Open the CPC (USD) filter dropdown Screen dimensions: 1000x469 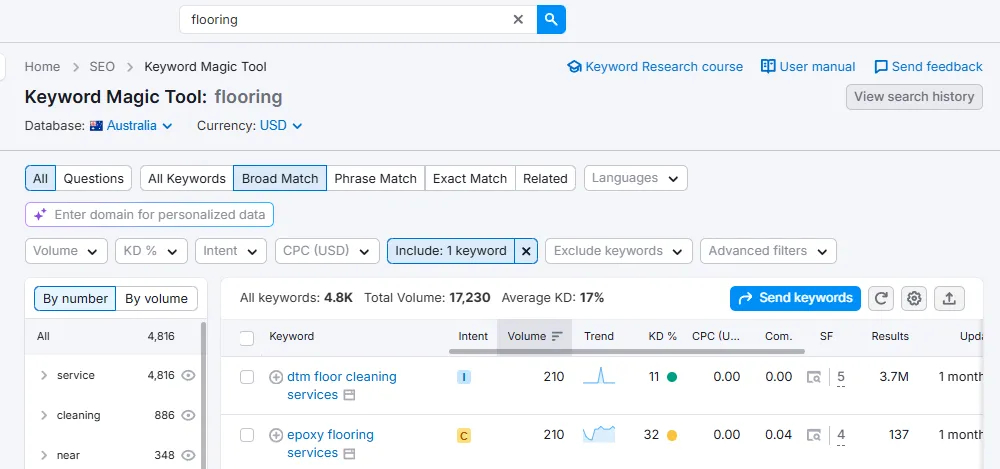[x=327, y=251]
